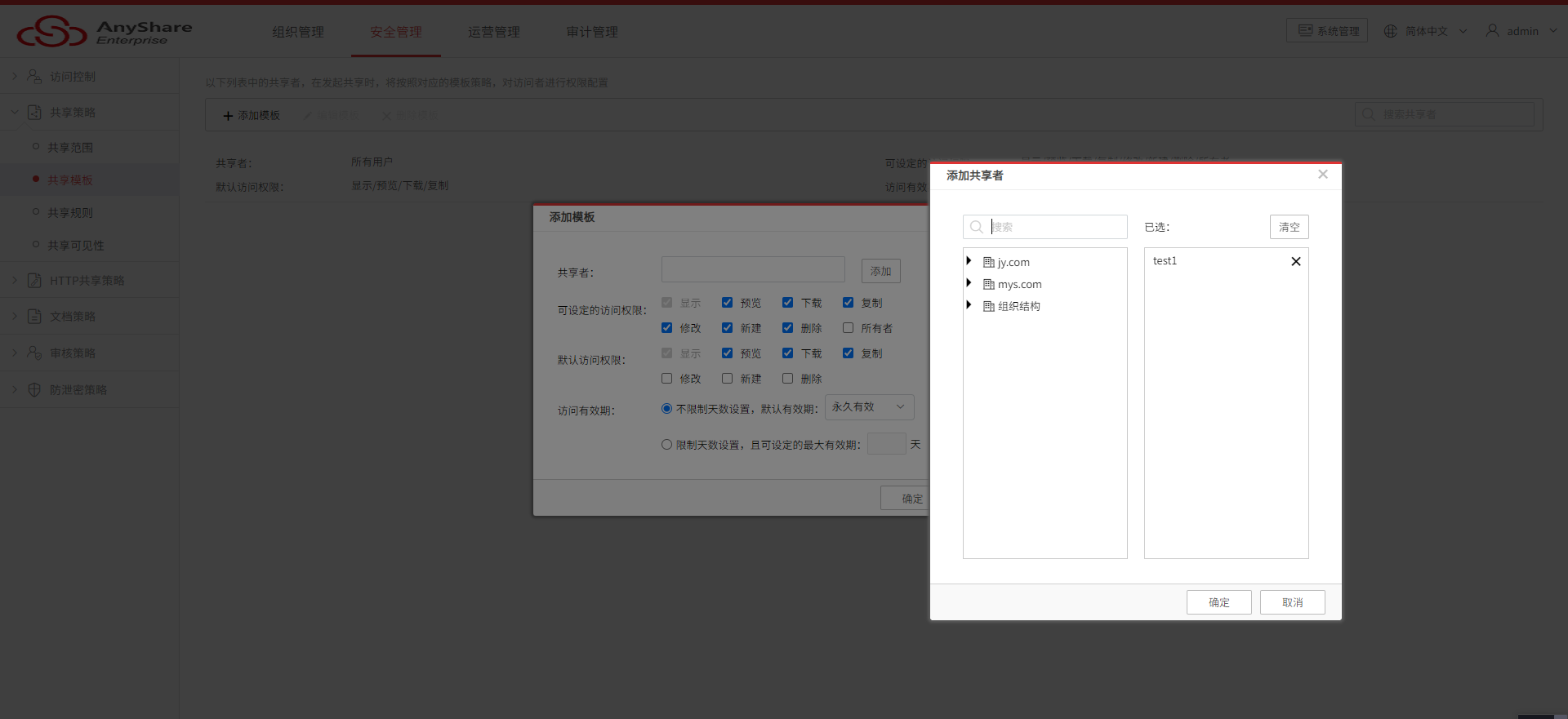Focus the 添加共享者 search field

pos(1045,227)
